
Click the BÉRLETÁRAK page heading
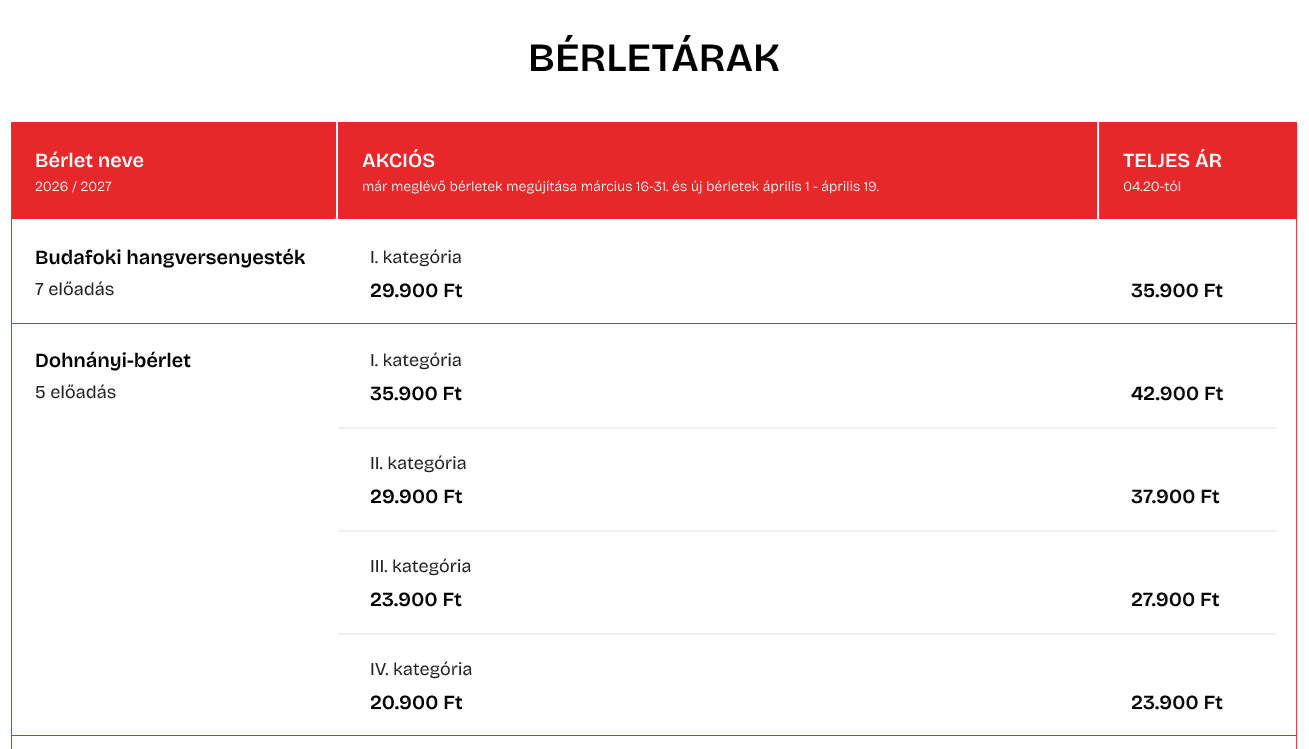654,59
